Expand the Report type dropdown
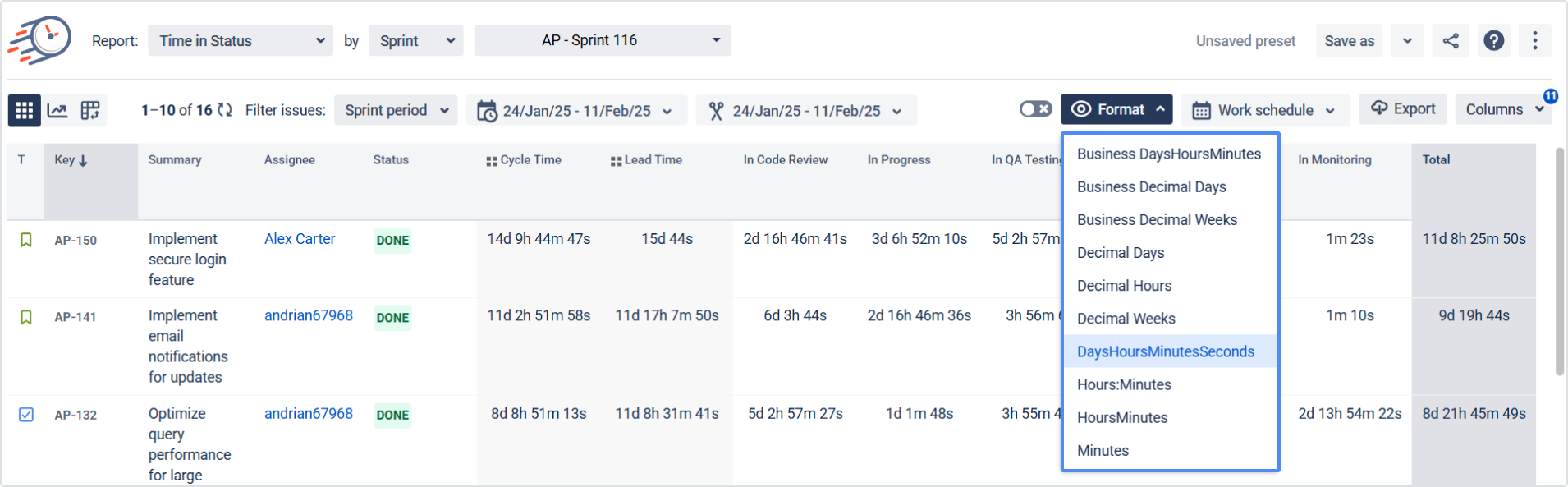The width and height of the screenshot is (1568, 487). pos(241,41)
